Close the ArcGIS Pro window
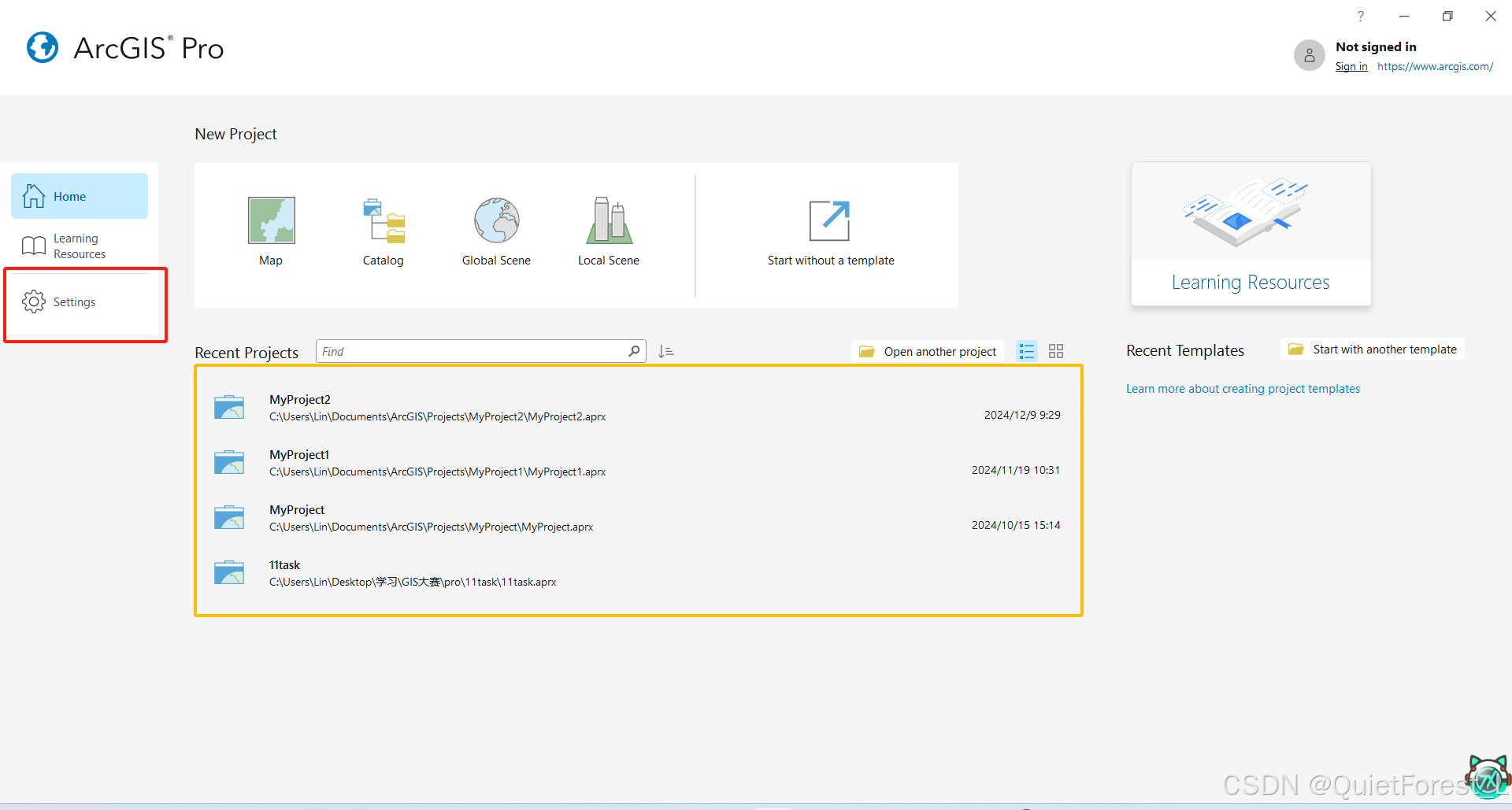This screenshot has width=1512, height=810. [x=1491, y=17]
